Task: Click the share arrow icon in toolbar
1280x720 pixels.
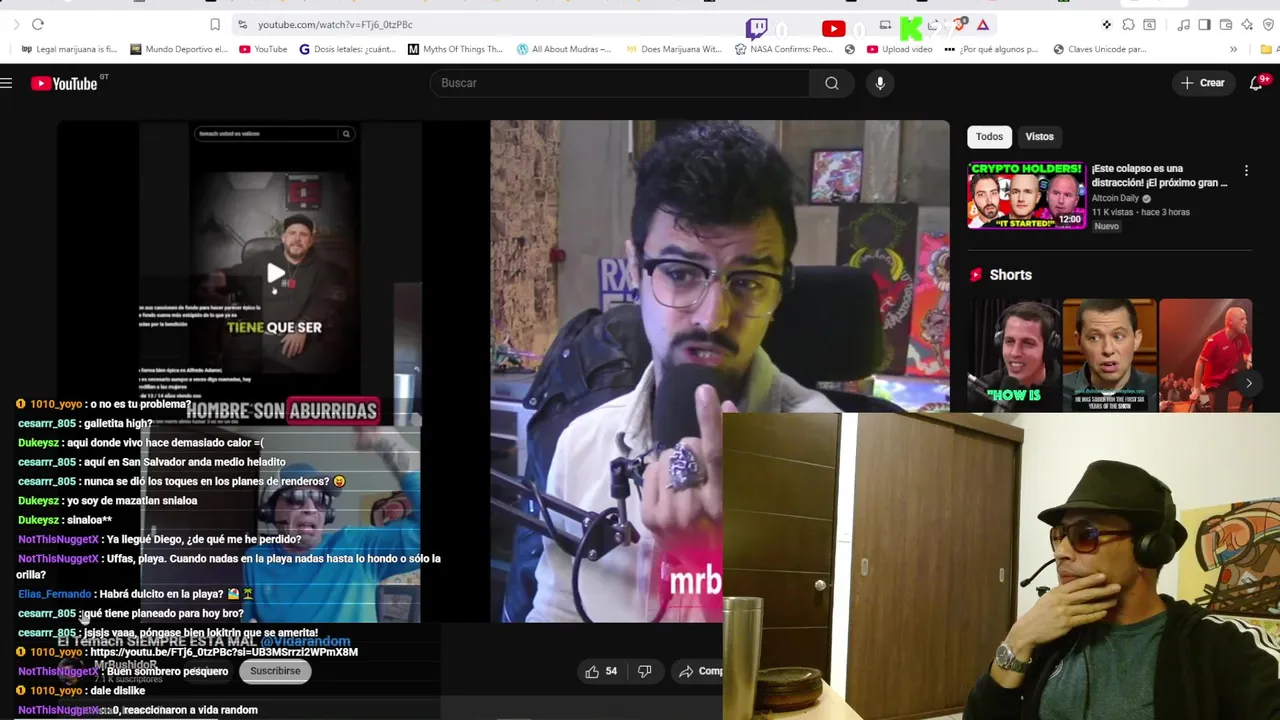Action: click(933, 25)
